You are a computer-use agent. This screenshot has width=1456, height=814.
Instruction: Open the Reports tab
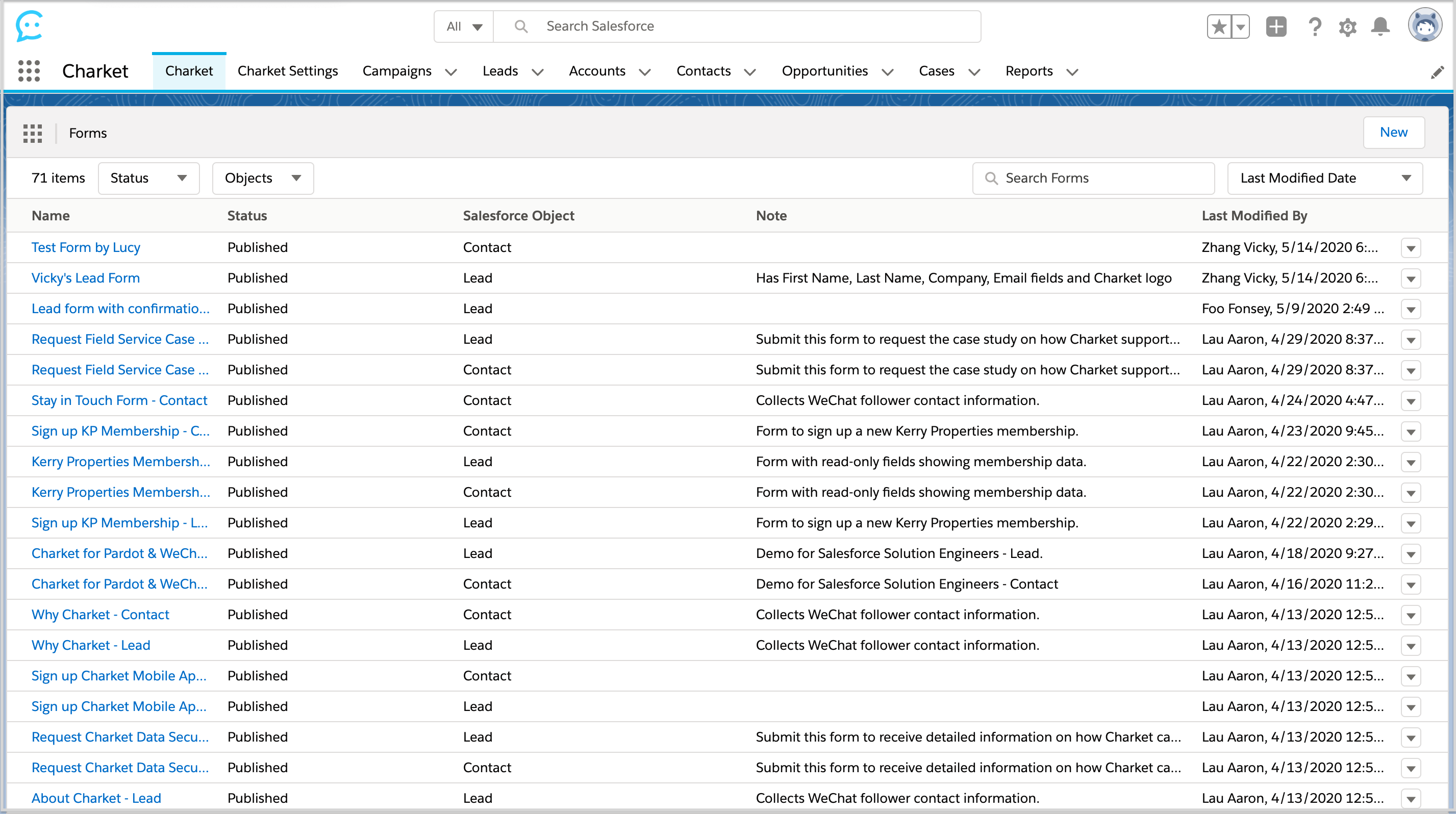(1028, 71)
